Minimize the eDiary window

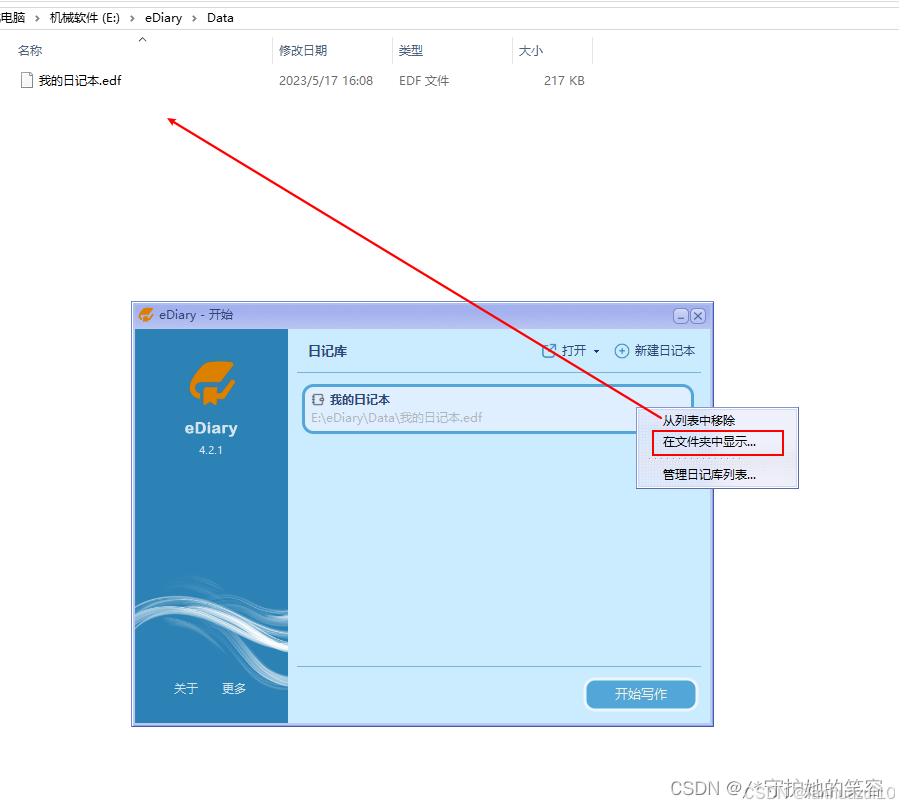[x=681, y=316]
